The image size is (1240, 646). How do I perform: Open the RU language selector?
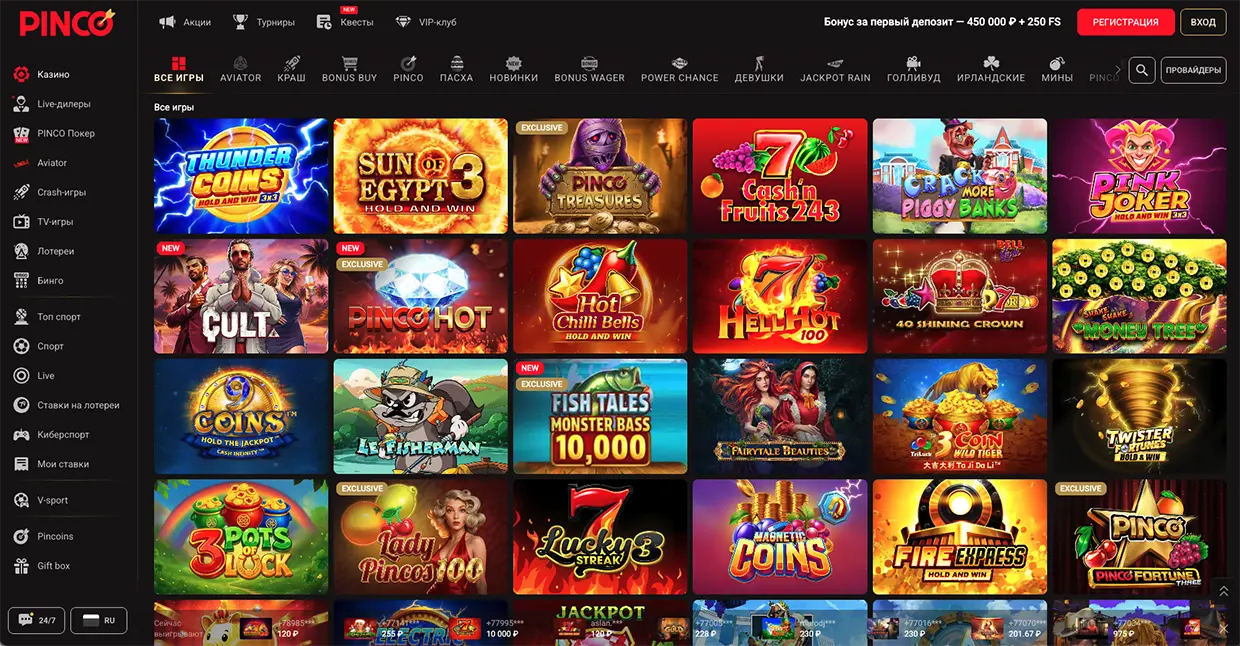(98, 620)
